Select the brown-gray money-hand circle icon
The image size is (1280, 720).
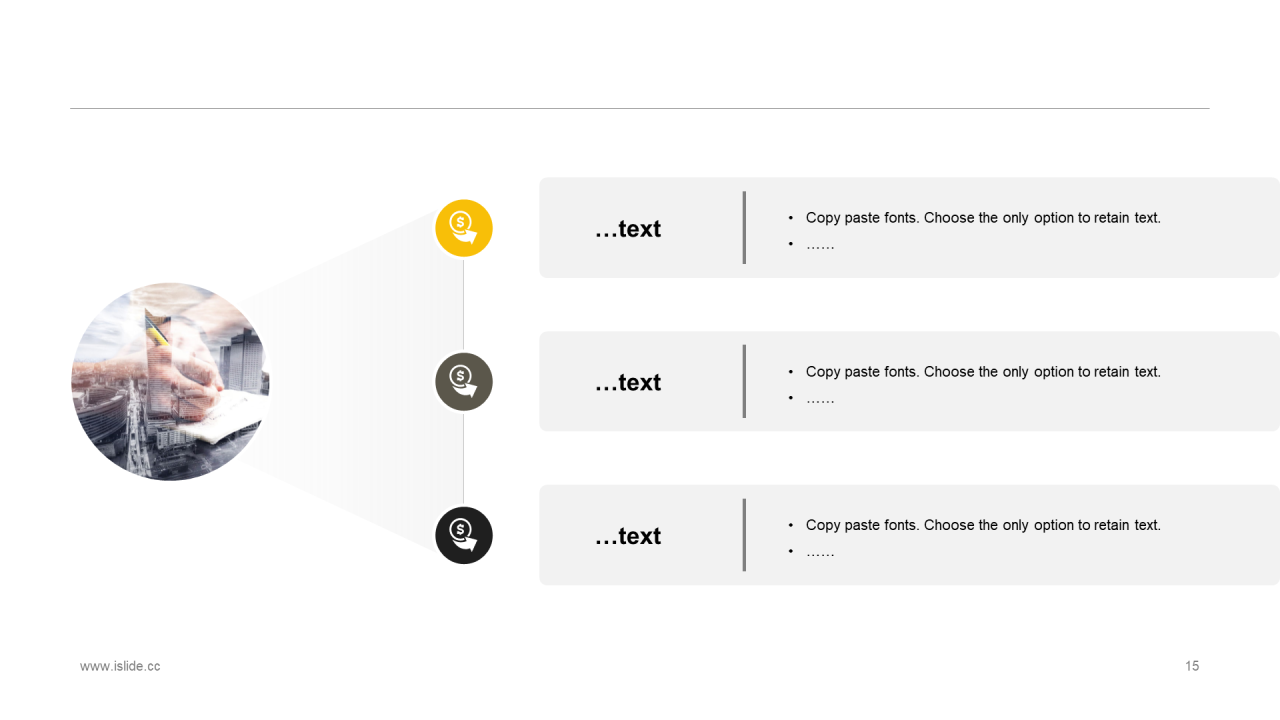tap(464, 381)
